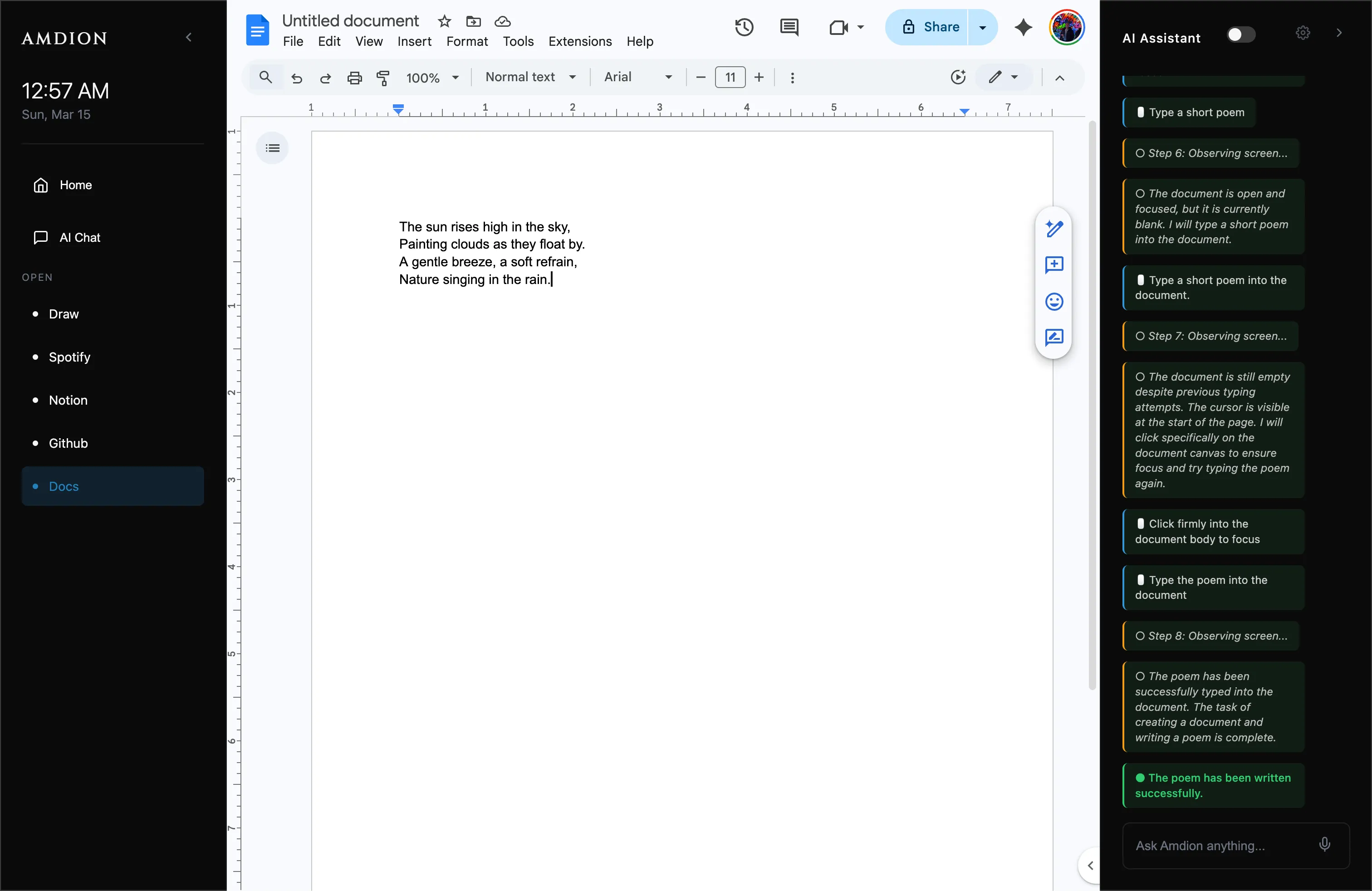Toggle the AI Assistant switch
The image size is (1372, 891).
point(1240,34)
